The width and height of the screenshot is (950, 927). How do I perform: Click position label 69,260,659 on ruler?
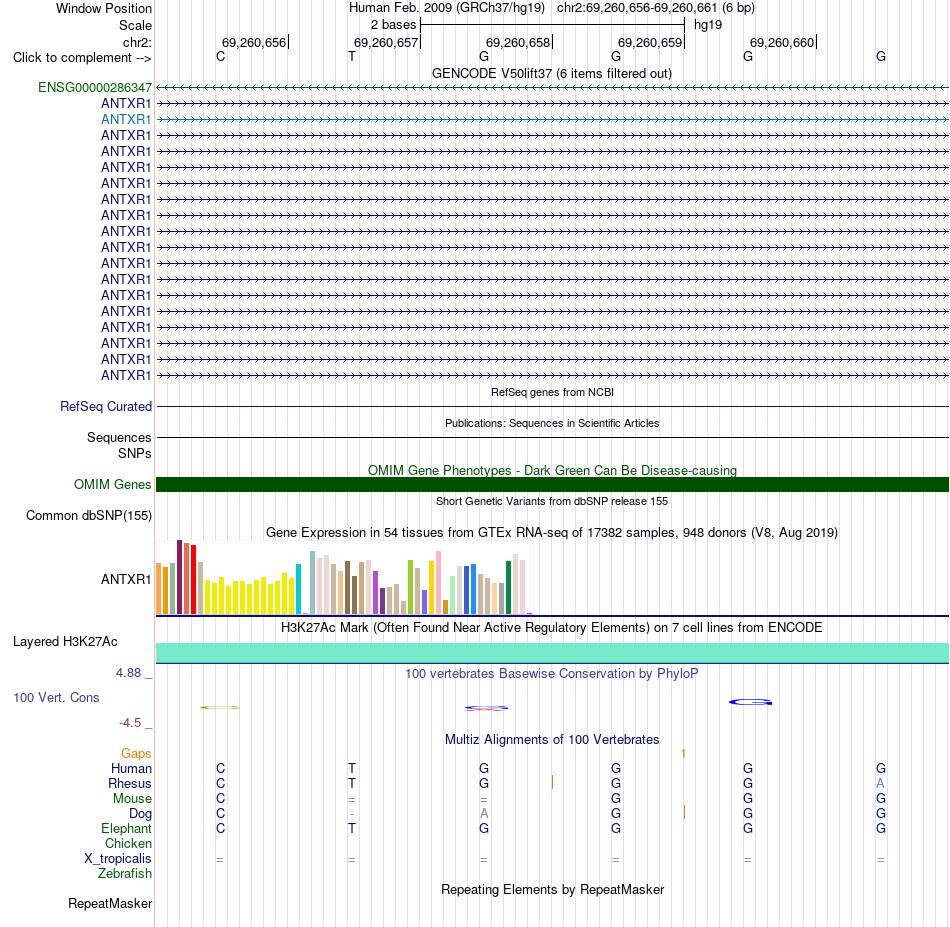(x=650, y=42)
